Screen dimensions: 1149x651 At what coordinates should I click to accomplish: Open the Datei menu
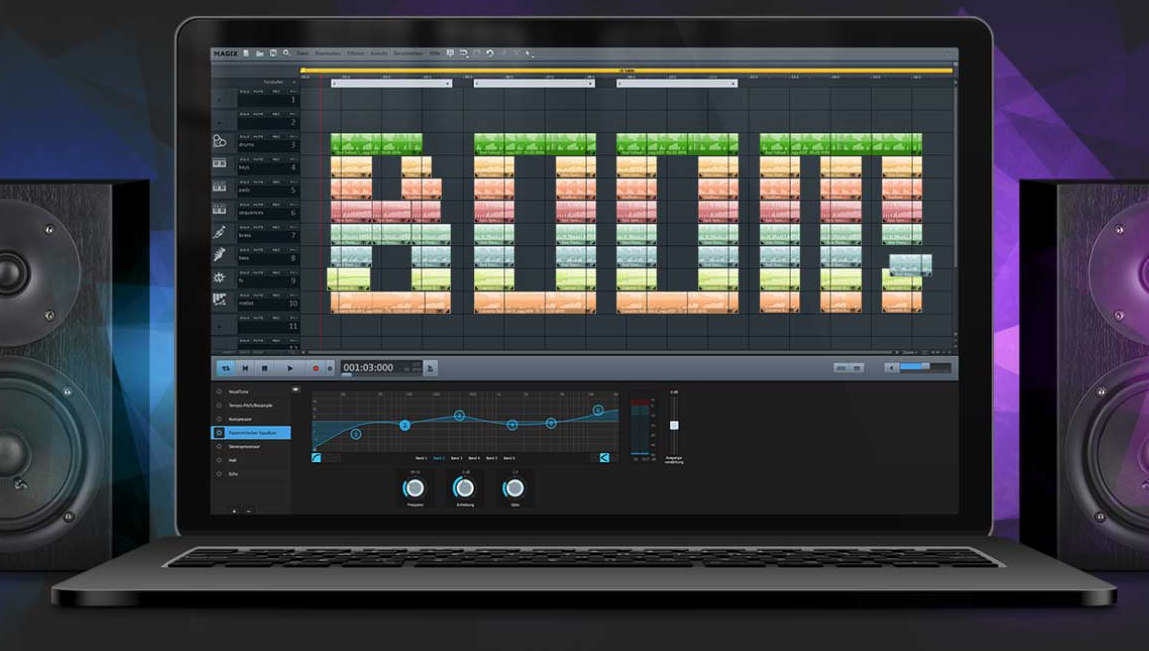click(x=303, y=54)
